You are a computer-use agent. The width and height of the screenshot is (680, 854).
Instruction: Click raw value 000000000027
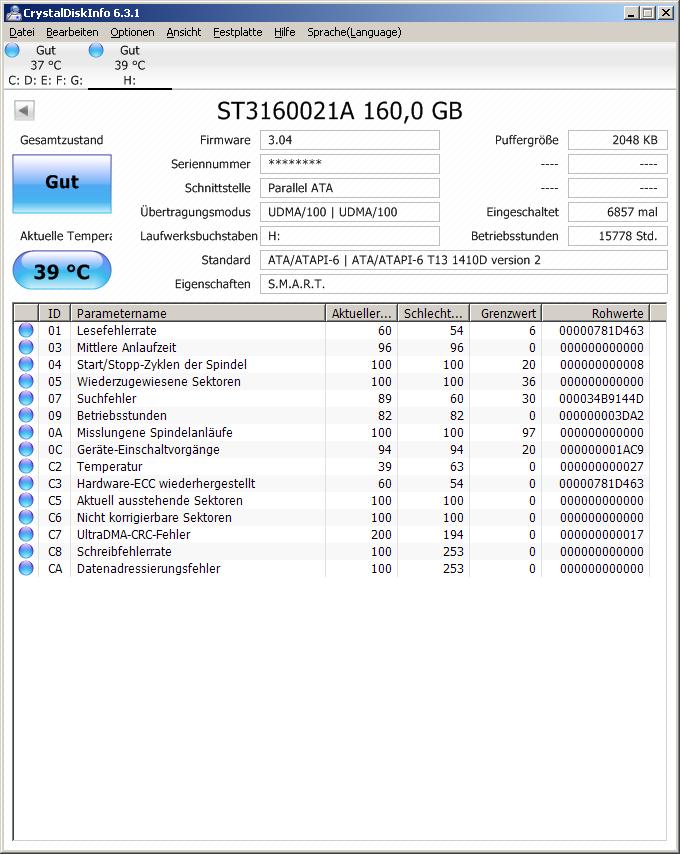click(601, 467)
